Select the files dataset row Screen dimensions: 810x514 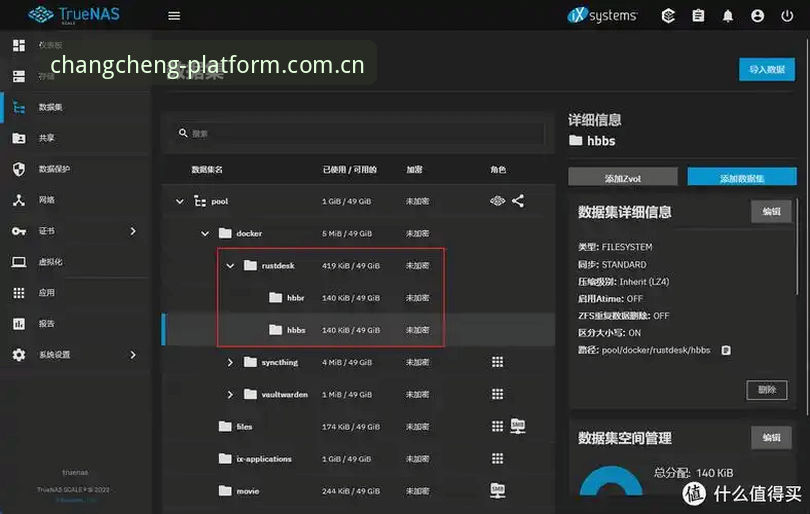click(x=359, y=427)
